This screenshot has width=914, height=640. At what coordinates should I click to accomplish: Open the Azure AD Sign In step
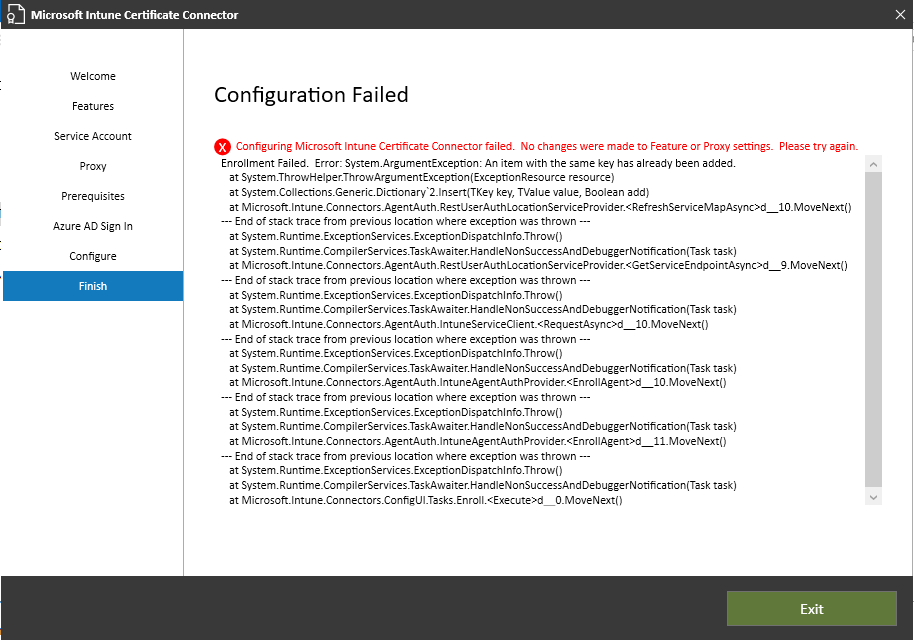[x=93, y=226]
